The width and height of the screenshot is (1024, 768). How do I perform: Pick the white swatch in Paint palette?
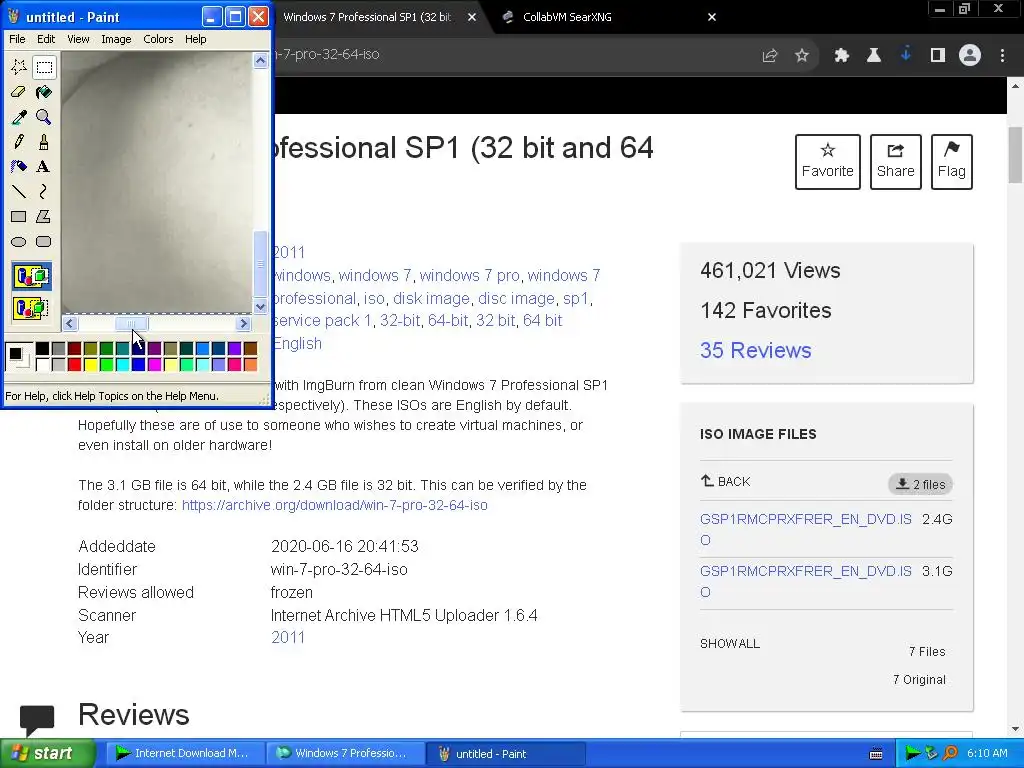tap(42, 364)
